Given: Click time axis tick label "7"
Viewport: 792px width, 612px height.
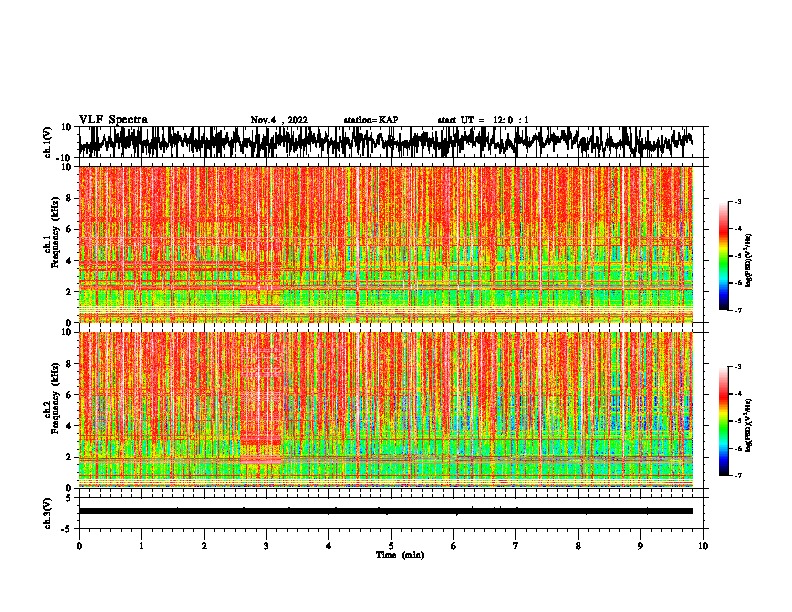Looking at the screenshot, I should tap(516, 546).
